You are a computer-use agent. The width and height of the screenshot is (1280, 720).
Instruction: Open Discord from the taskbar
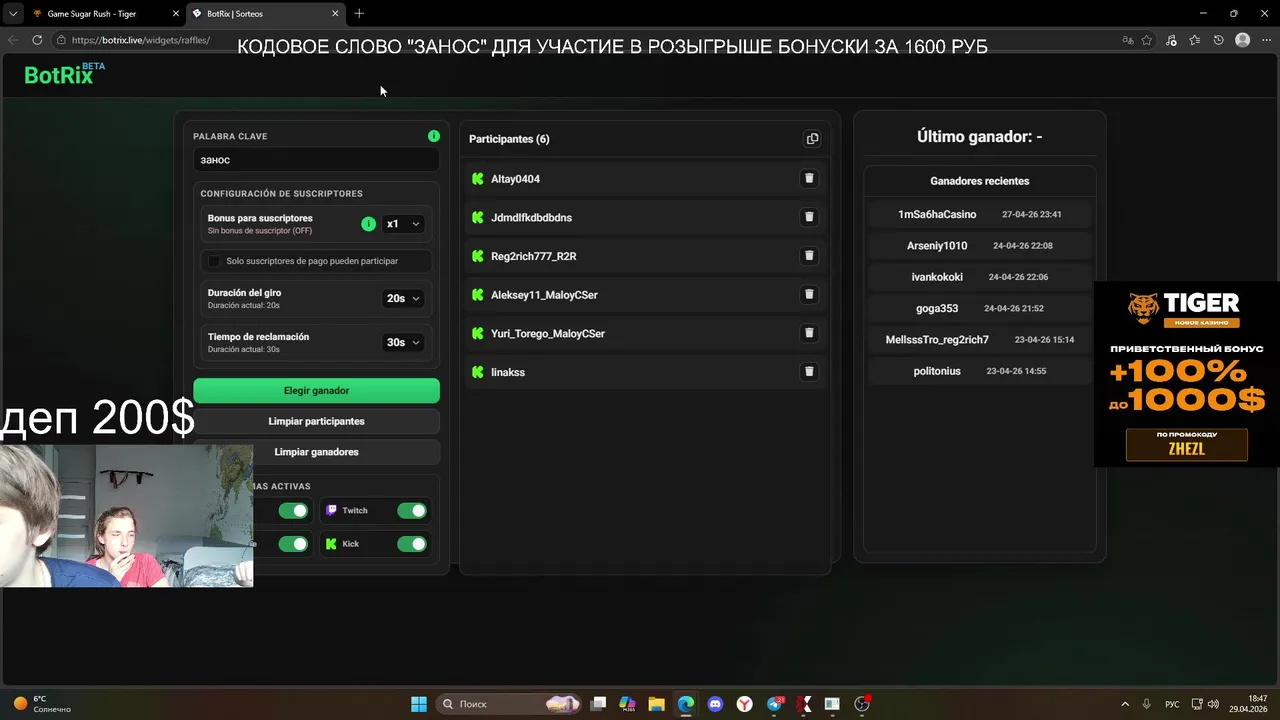point(715,704)
